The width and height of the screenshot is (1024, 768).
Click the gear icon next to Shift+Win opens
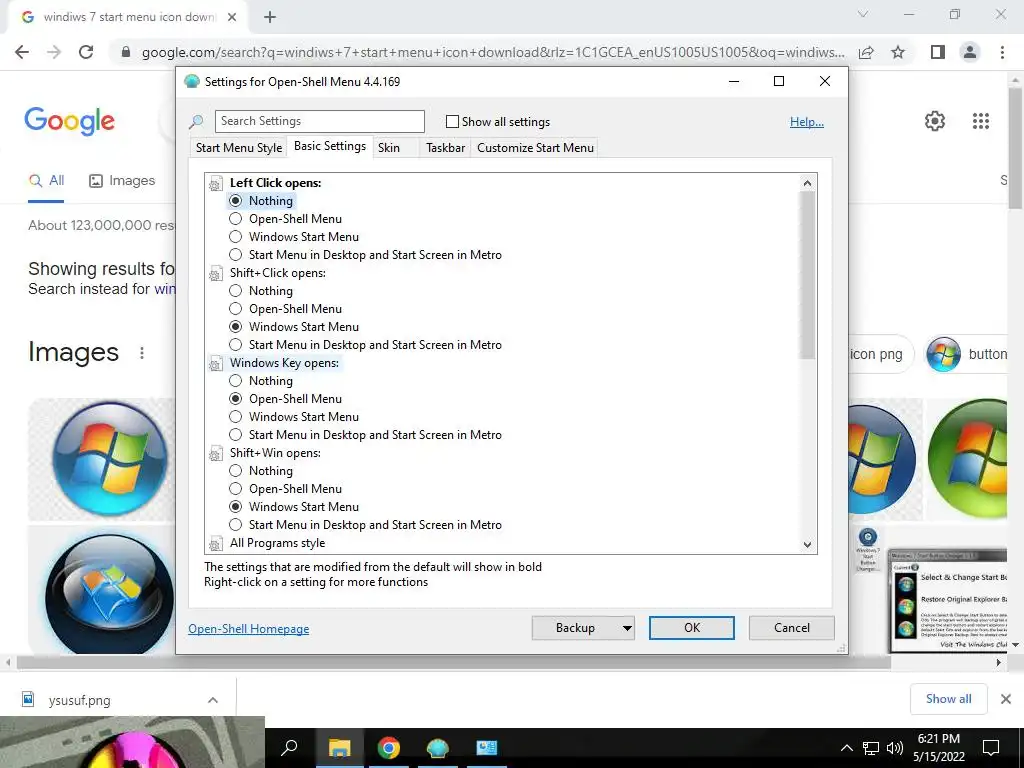(x=216, y=454)
